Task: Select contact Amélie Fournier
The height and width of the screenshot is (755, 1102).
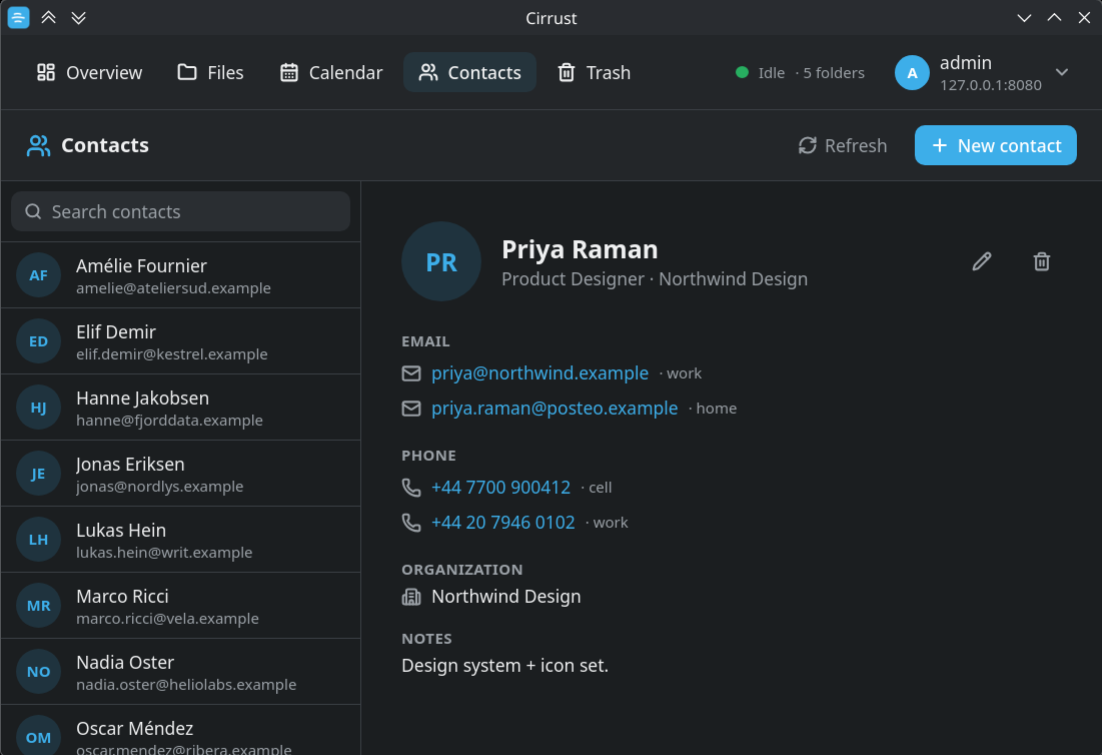Action: click(181, 276)
